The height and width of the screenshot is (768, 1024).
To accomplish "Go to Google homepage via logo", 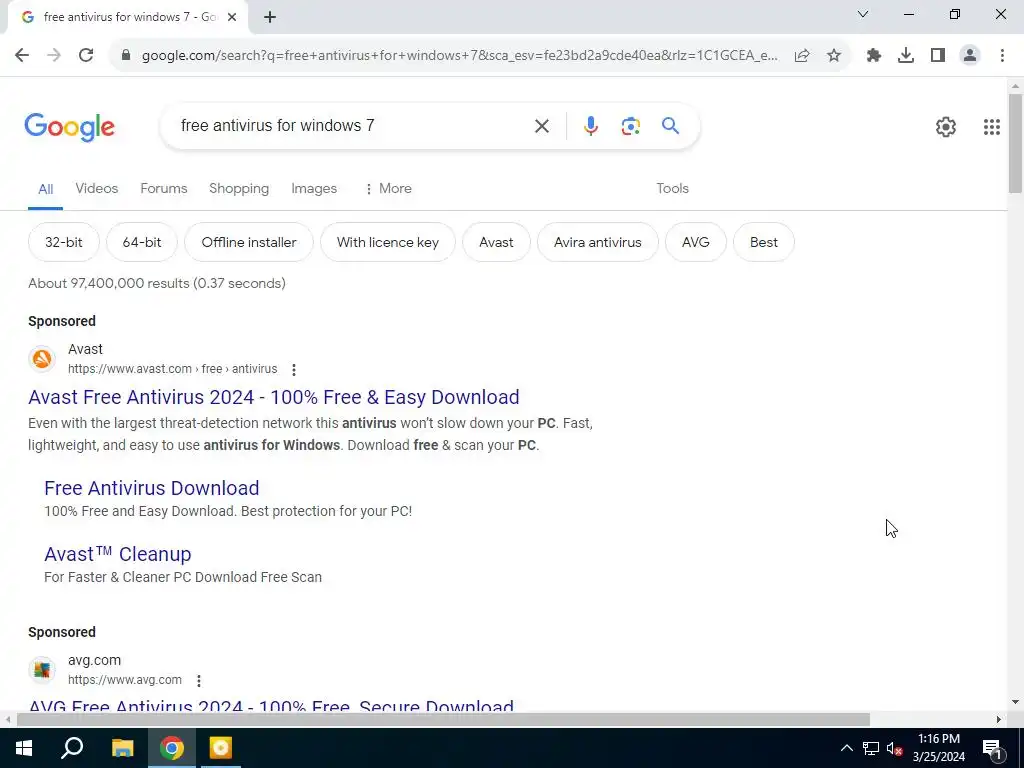I will coord(69,127).
